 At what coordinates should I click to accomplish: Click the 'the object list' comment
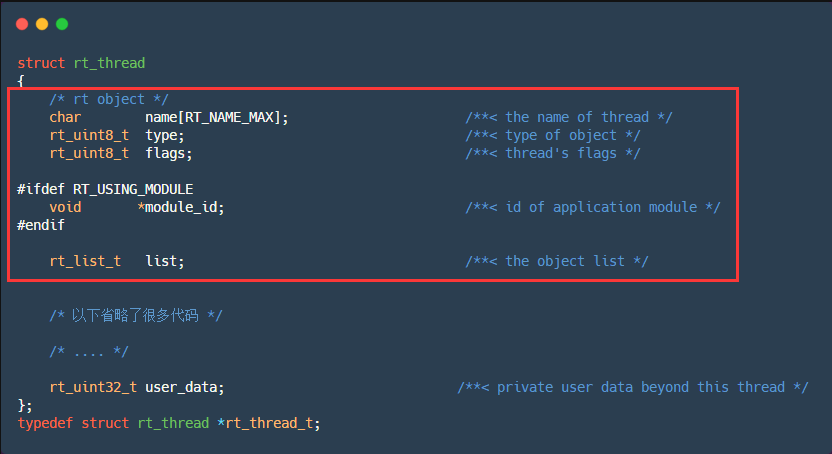[x=556, y=261]
